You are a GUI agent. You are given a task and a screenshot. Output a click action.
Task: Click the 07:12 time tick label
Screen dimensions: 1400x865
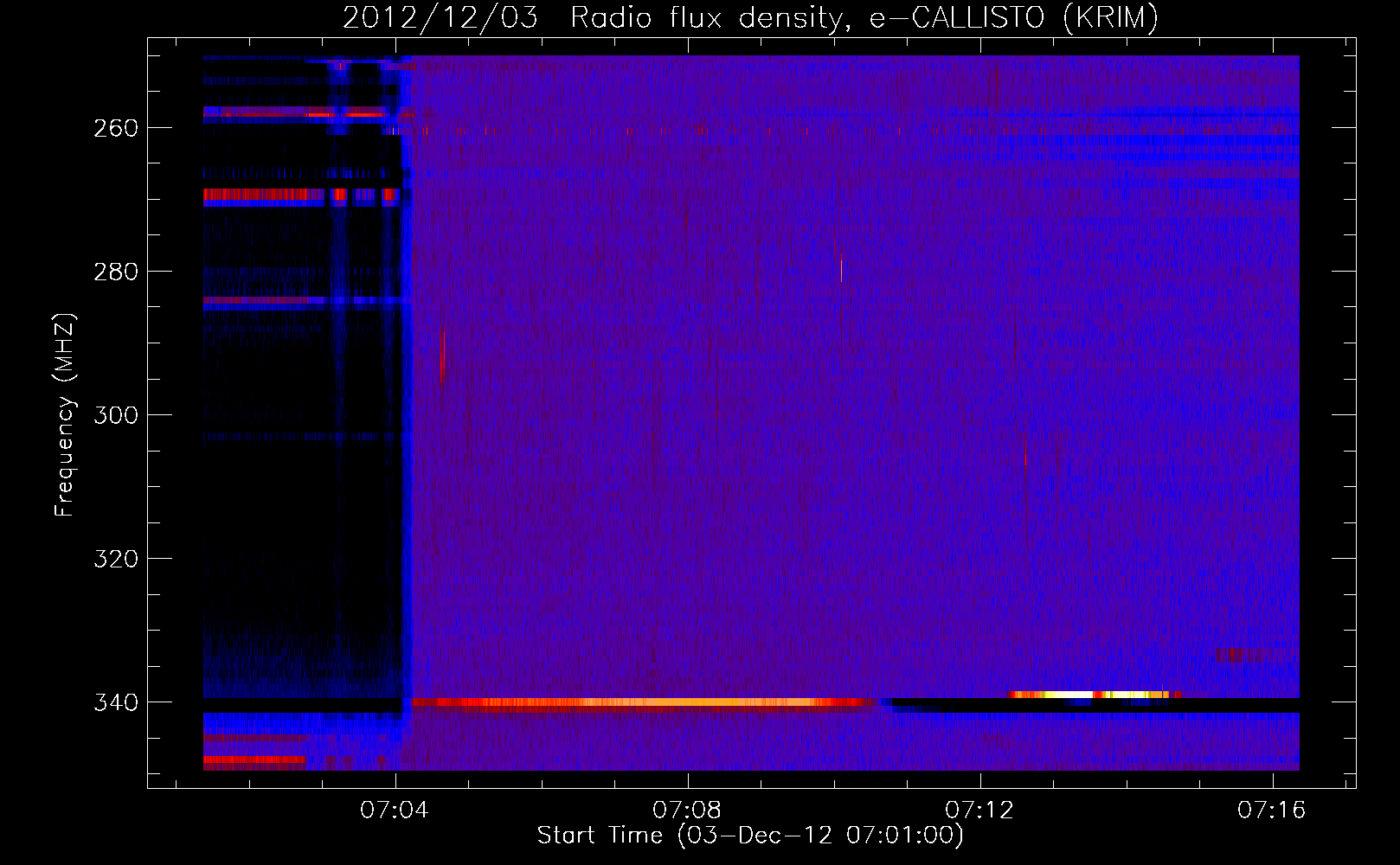(x=979, y=811)
